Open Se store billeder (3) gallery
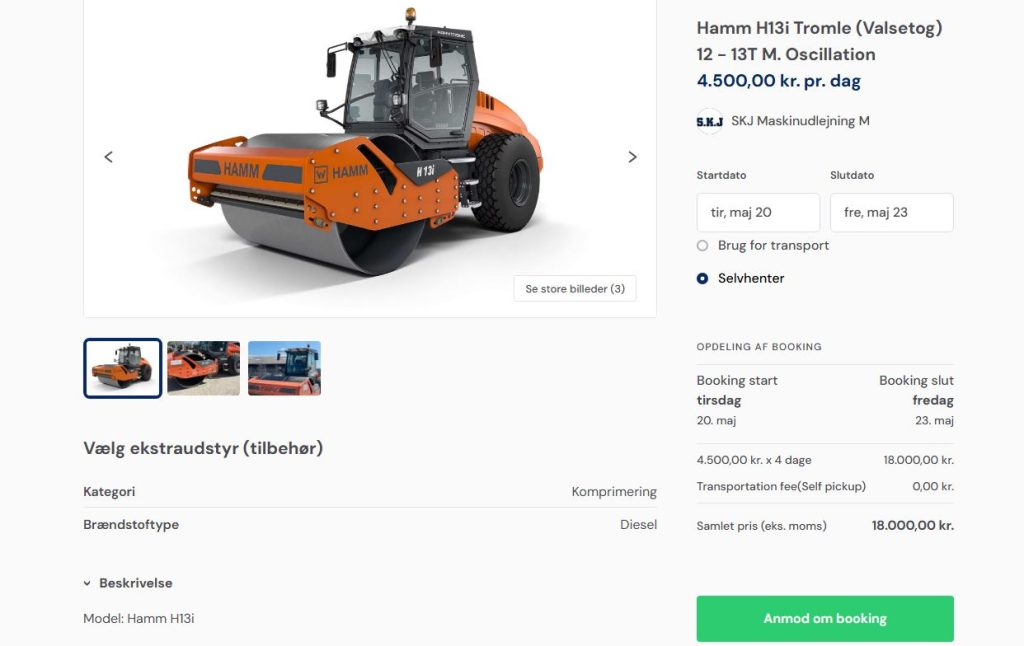 pyautogui.click(x=575, y=289)
